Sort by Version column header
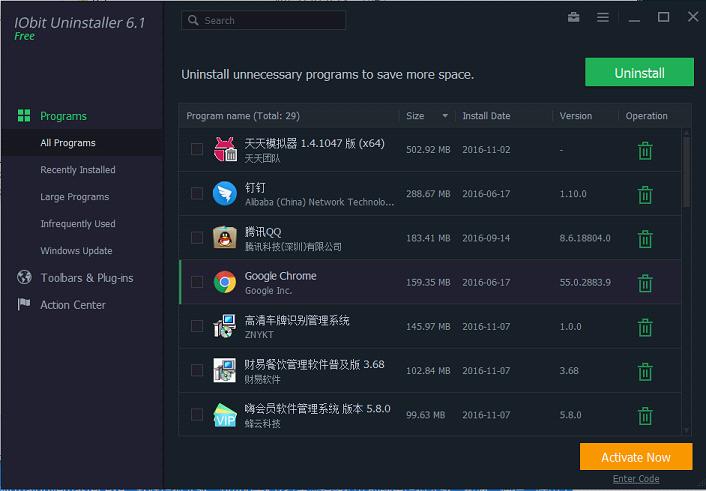Image resolution: width=706 pixels, height=491 pixels. (575, 116)
